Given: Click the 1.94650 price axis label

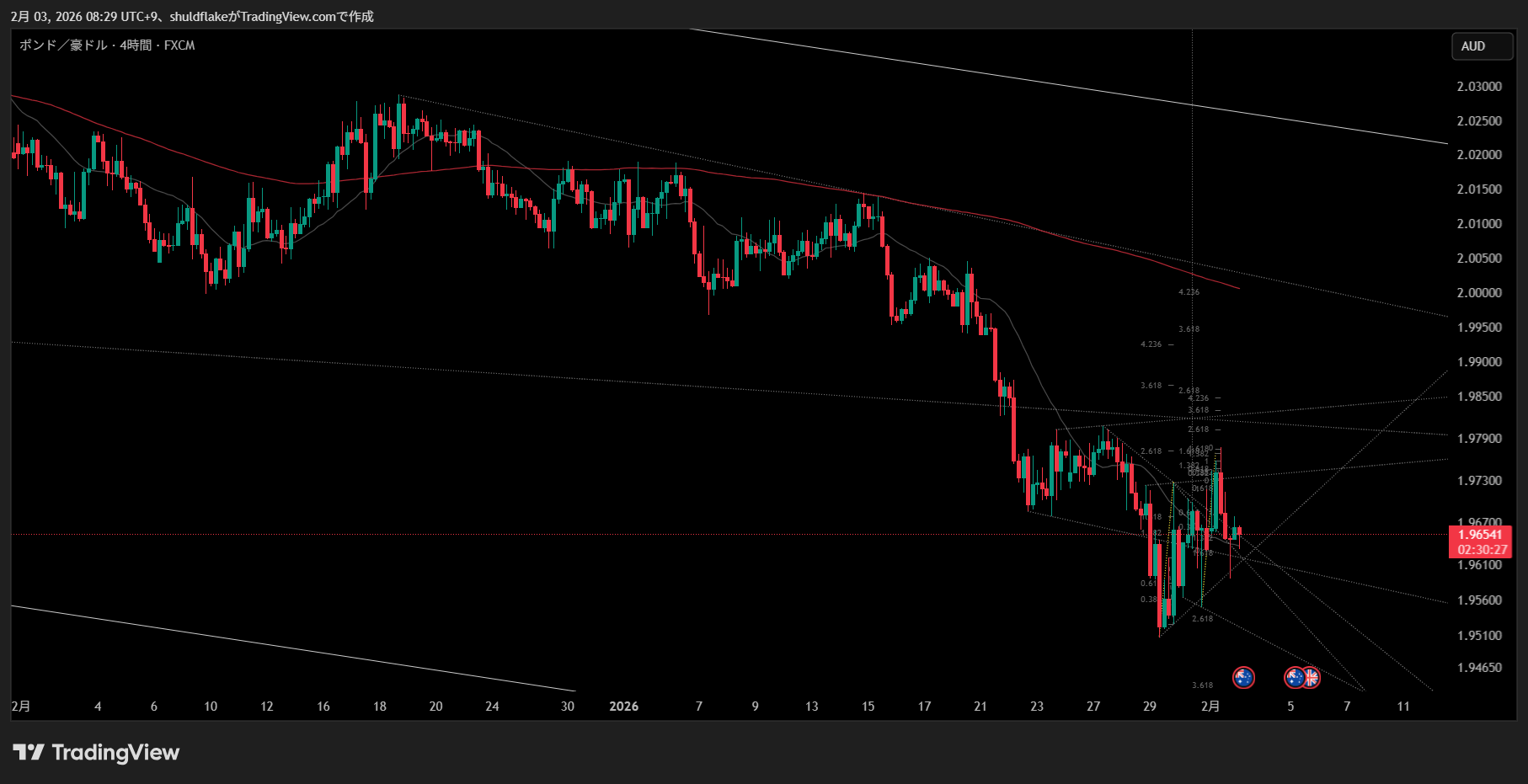Looking at the screenshot, I should pyautogui.click(x=1479, y=668).
